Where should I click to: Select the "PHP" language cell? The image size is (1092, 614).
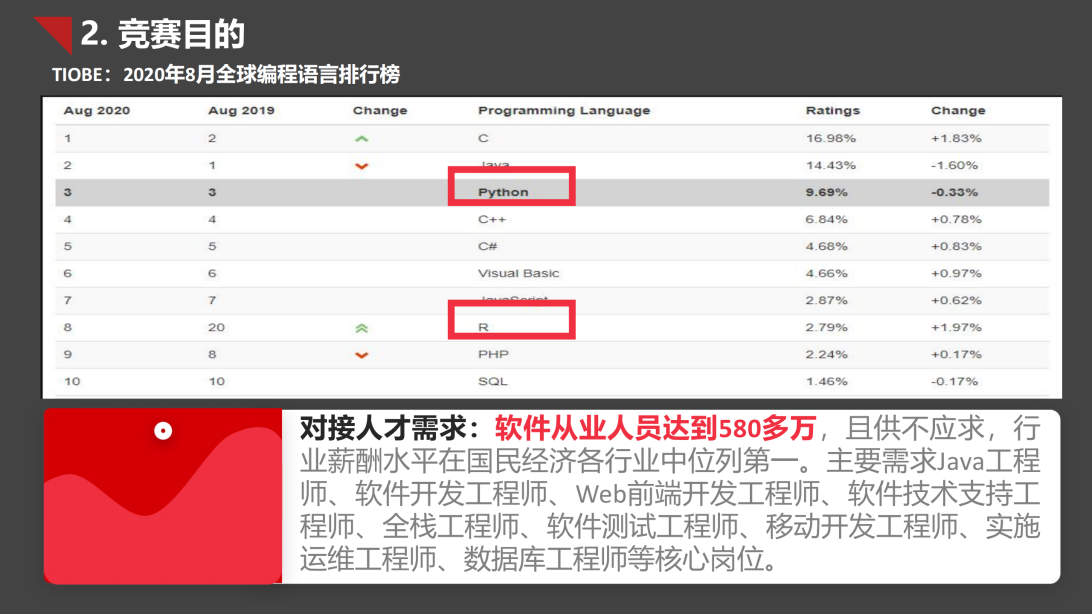pos(493,354)
